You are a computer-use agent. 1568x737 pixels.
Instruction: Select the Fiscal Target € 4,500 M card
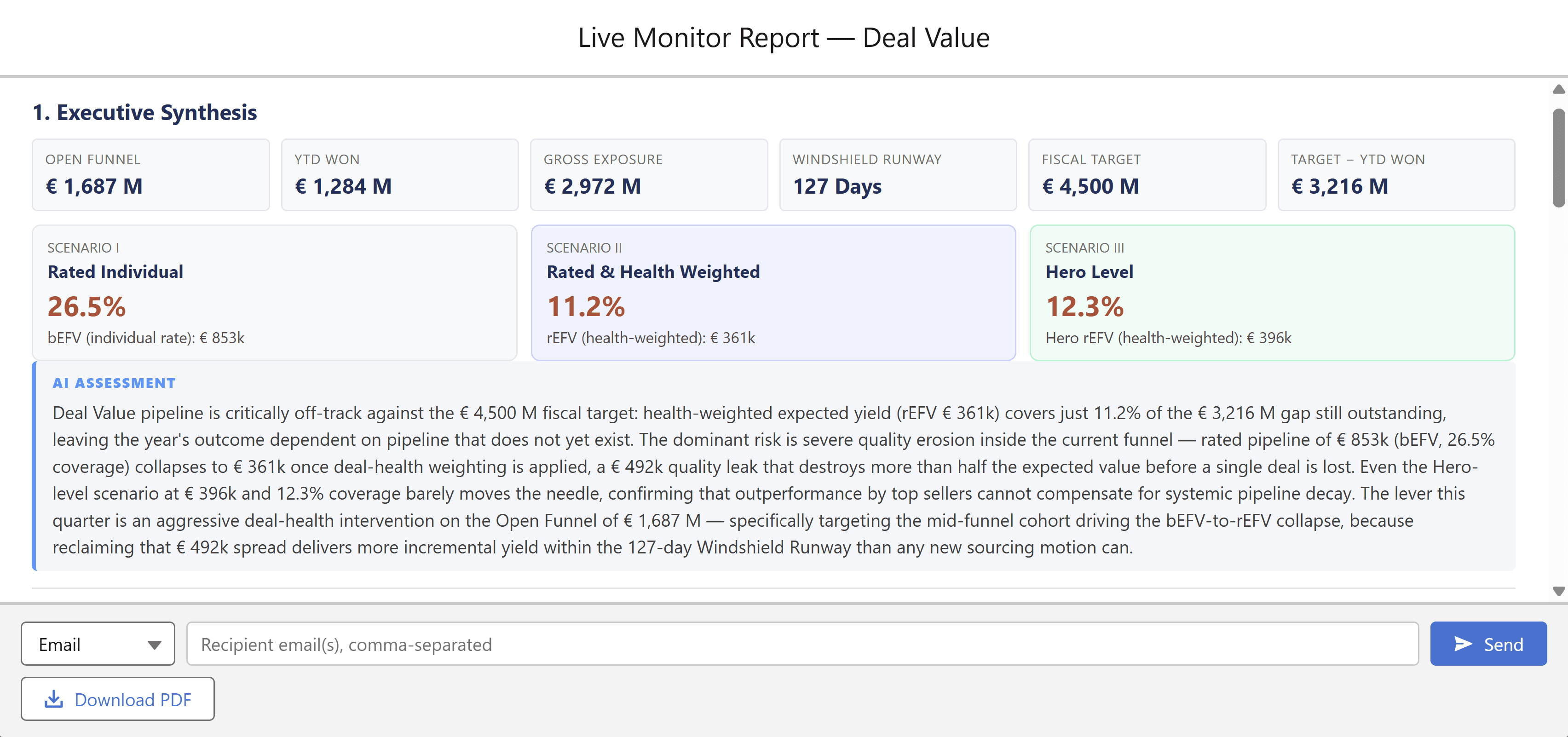click(1147, 175)
